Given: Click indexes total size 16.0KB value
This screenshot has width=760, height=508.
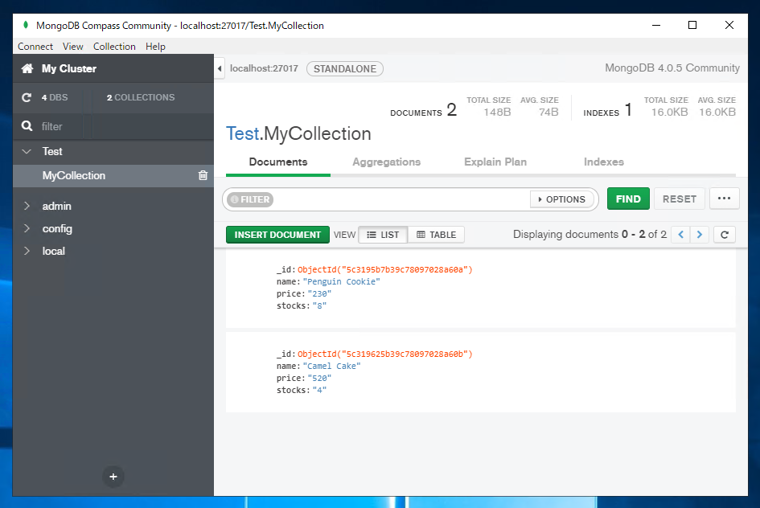Looking at the screenshot, I should click(669, 112).
